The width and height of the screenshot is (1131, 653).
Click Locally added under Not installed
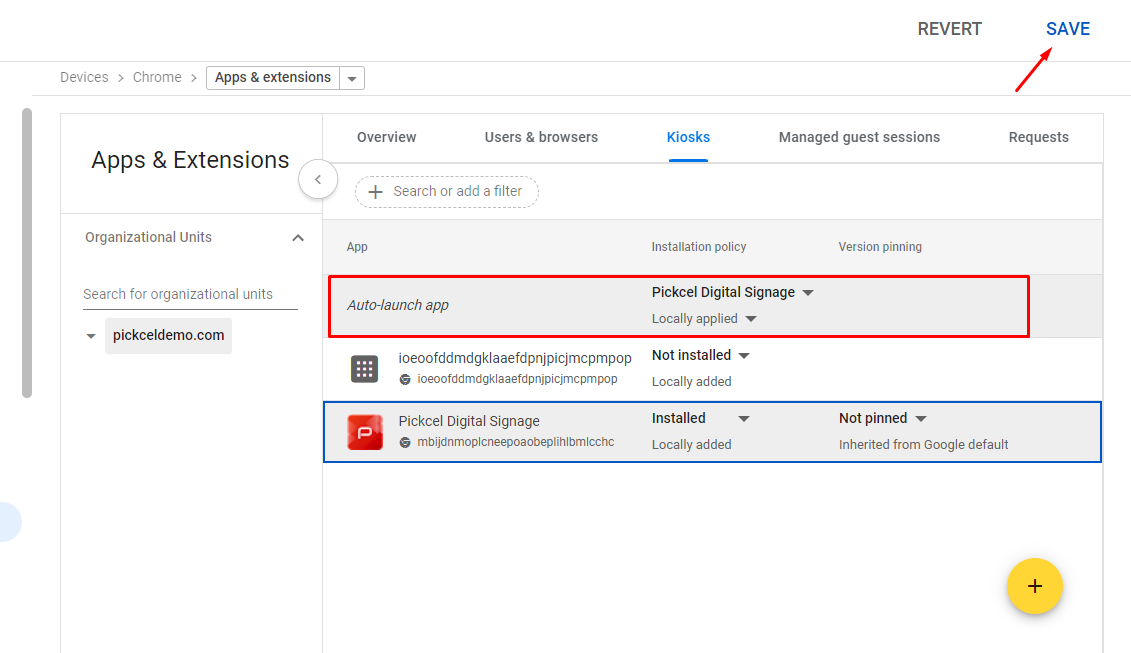click(x=691, y=382)
